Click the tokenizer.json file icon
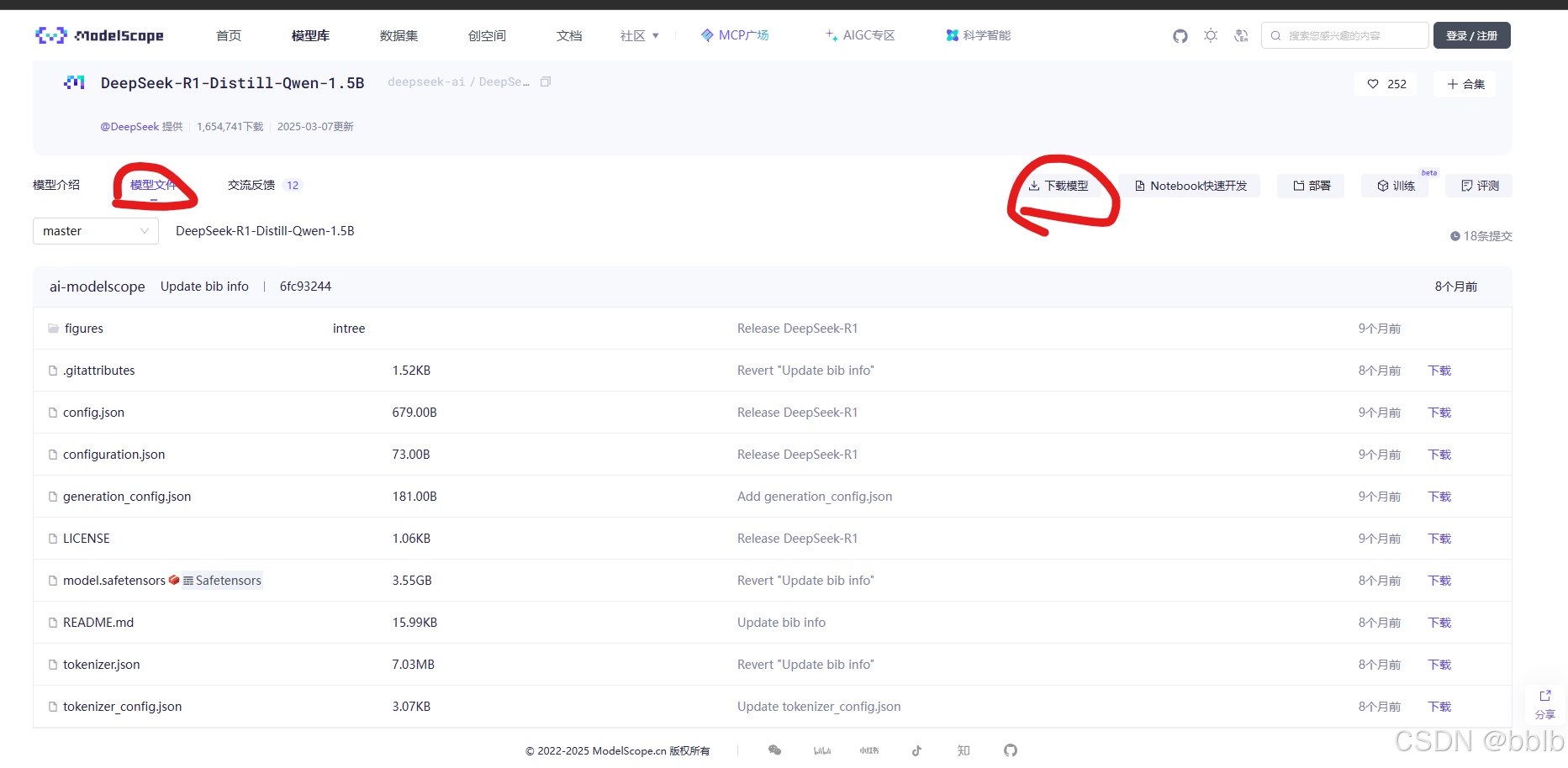This screenshot has width=1568, height=768. [53, 665]
